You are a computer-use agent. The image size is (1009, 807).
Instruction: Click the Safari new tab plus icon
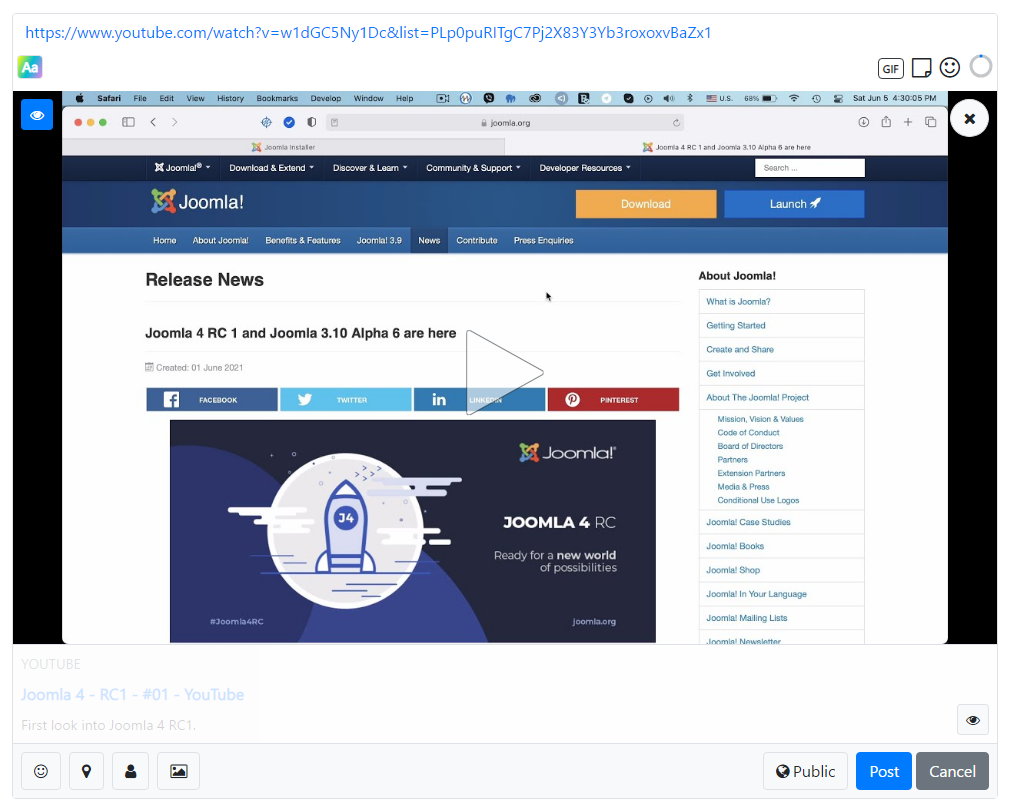(907, 122)
